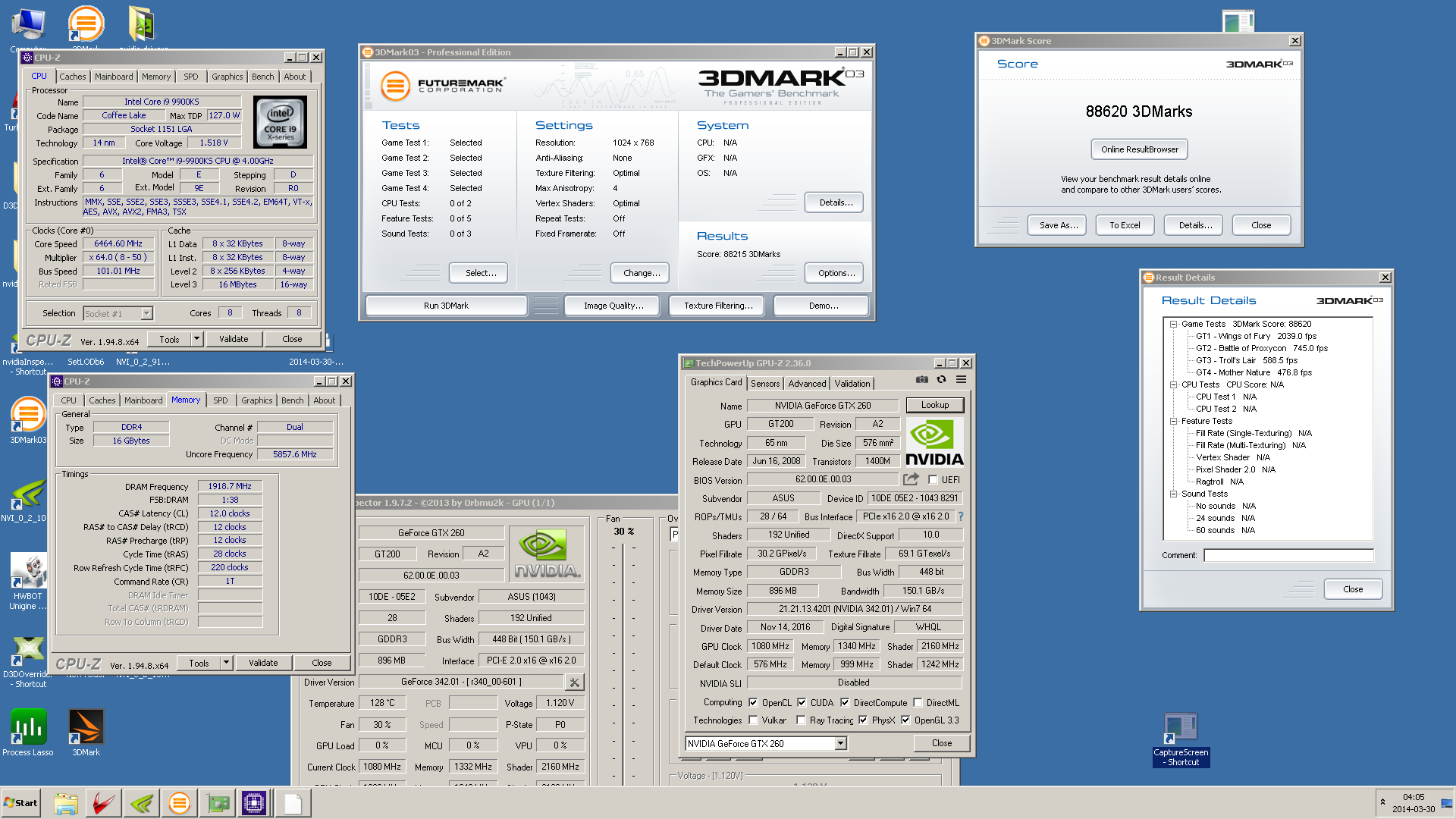Click the blank document taskbar icon
This screenshot has height=819, width=1456.
293,803
